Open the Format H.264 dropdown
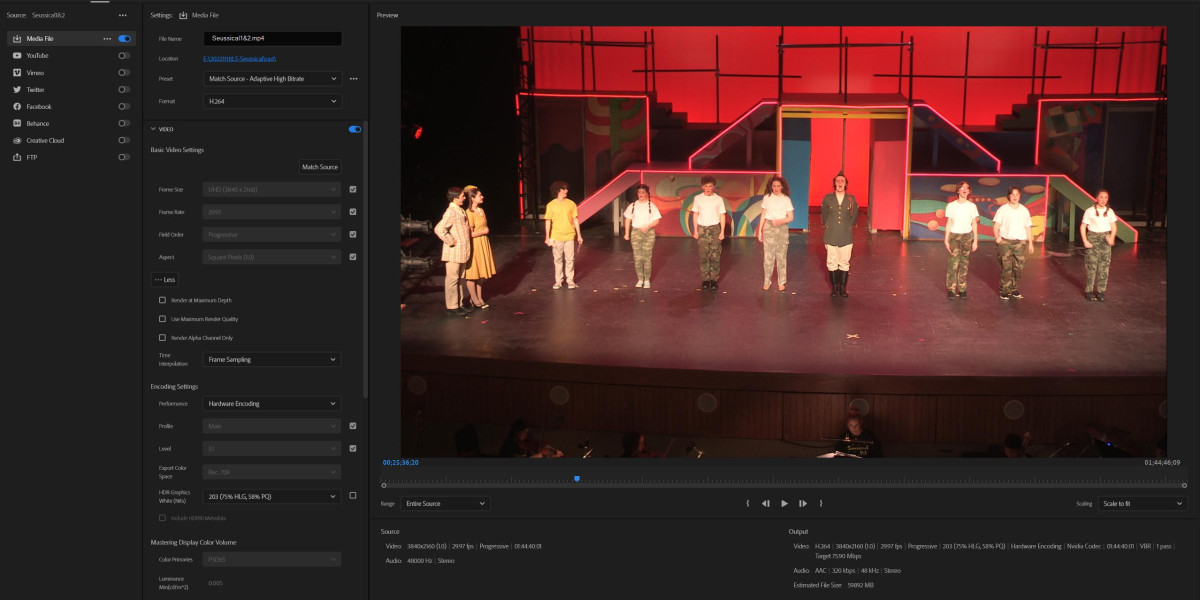Image resolution: width=1200 pixels, height=600 pixels. pos(272,101)
